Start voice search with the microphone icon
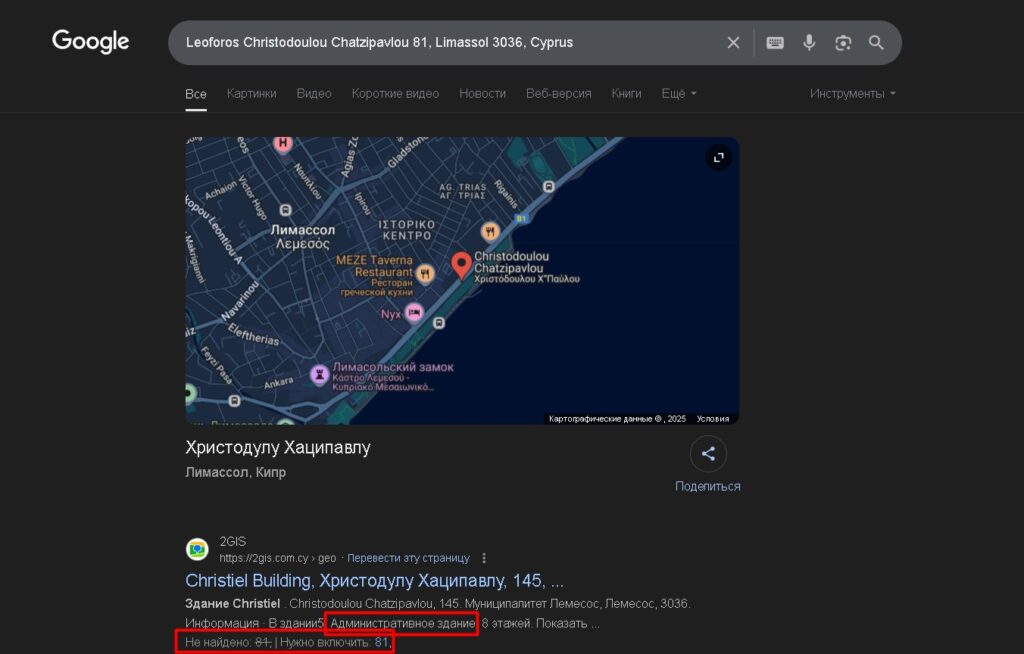 click(808, 42)
